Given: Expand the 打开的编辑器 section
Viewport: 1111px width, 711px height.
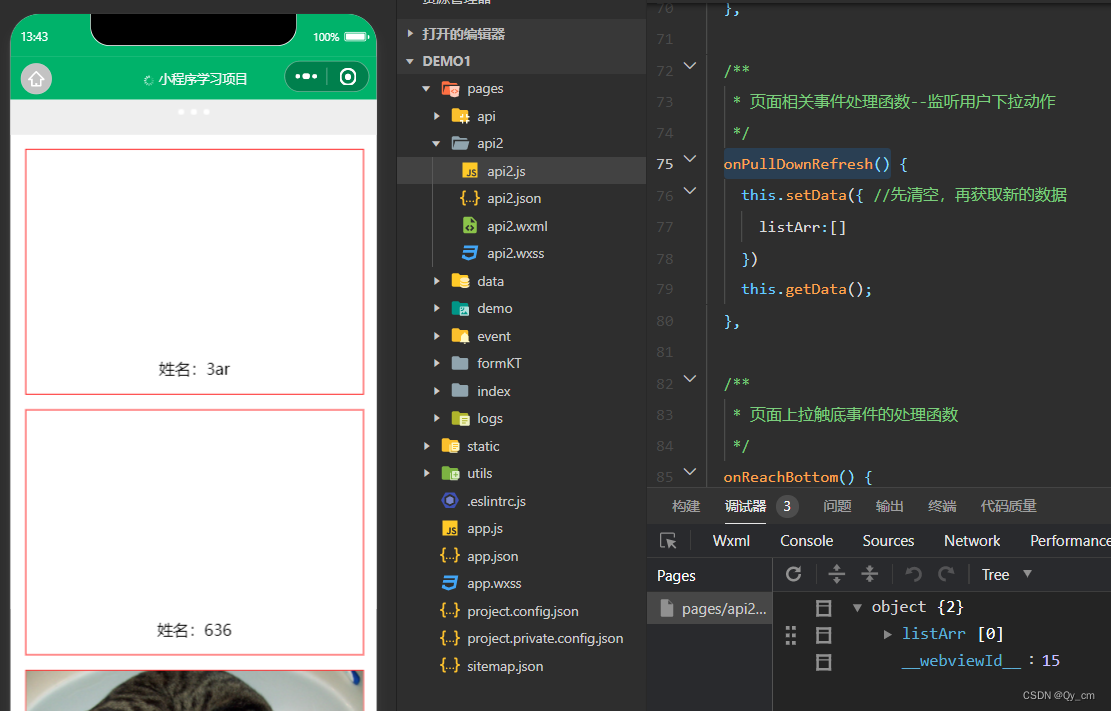Looking at the screenshot, I should (x=410, y=33).
